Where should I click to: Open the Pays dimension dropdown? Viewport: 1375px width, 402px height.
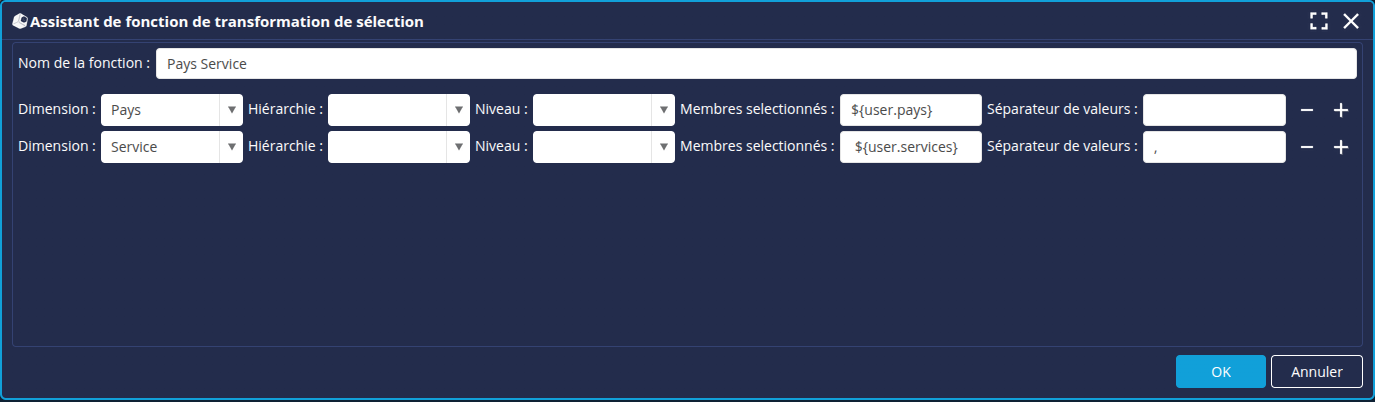pos(231,110)
